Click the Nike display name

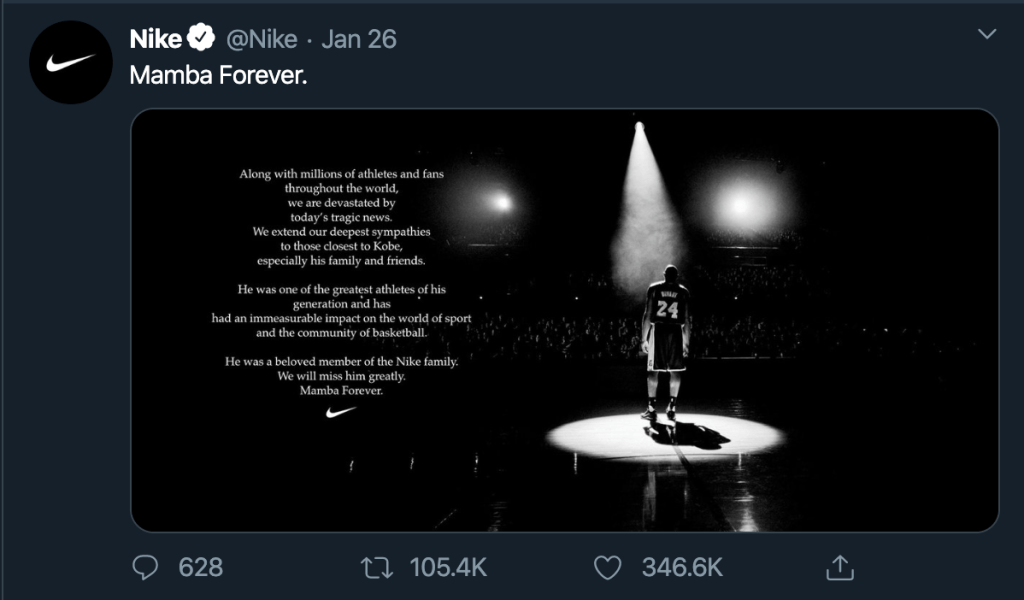pyautogui.click(x=156, y=39)
